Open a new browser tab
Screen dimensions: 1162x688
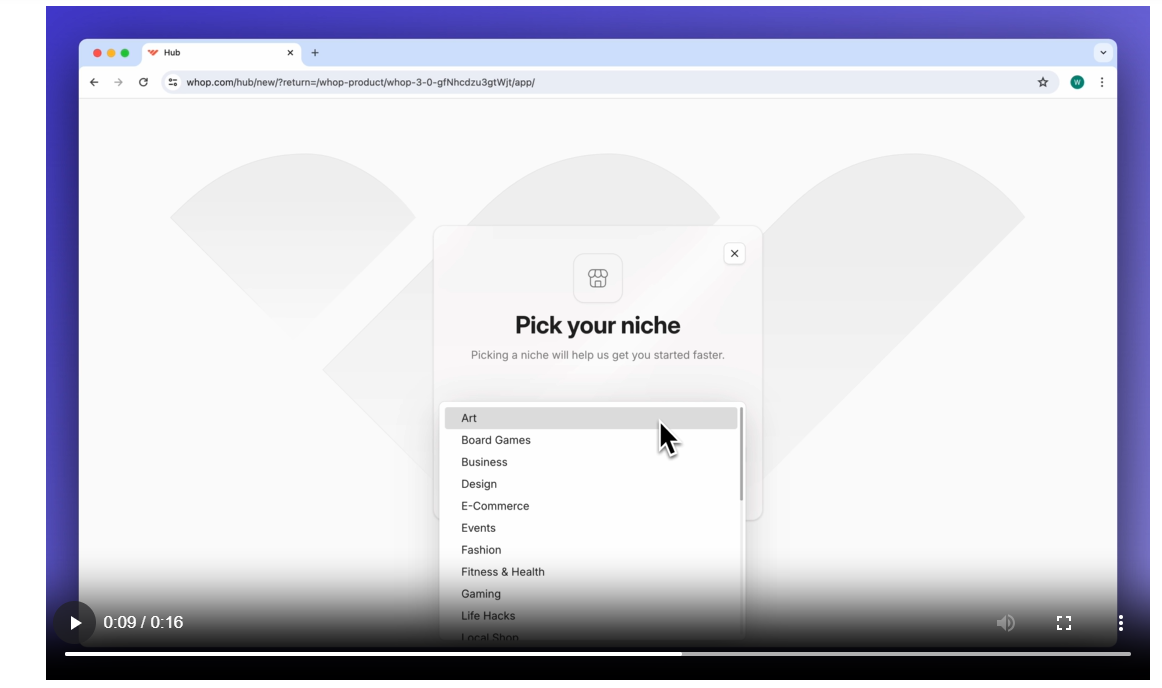coord(315,53)
